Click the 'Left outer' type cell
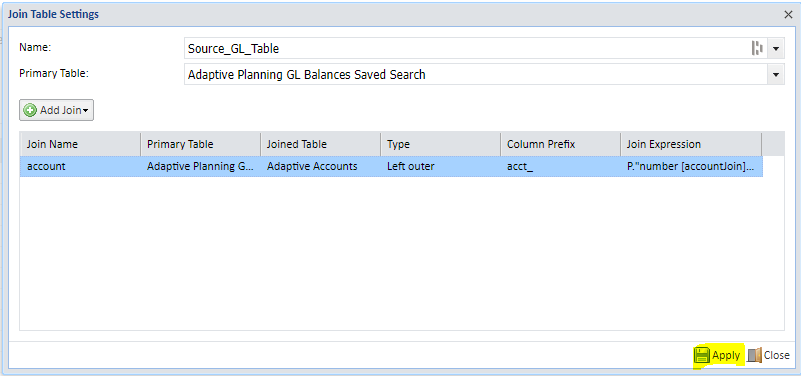Image resolution: width=801 pixels, height=376 pixels. tap(440, 167)
